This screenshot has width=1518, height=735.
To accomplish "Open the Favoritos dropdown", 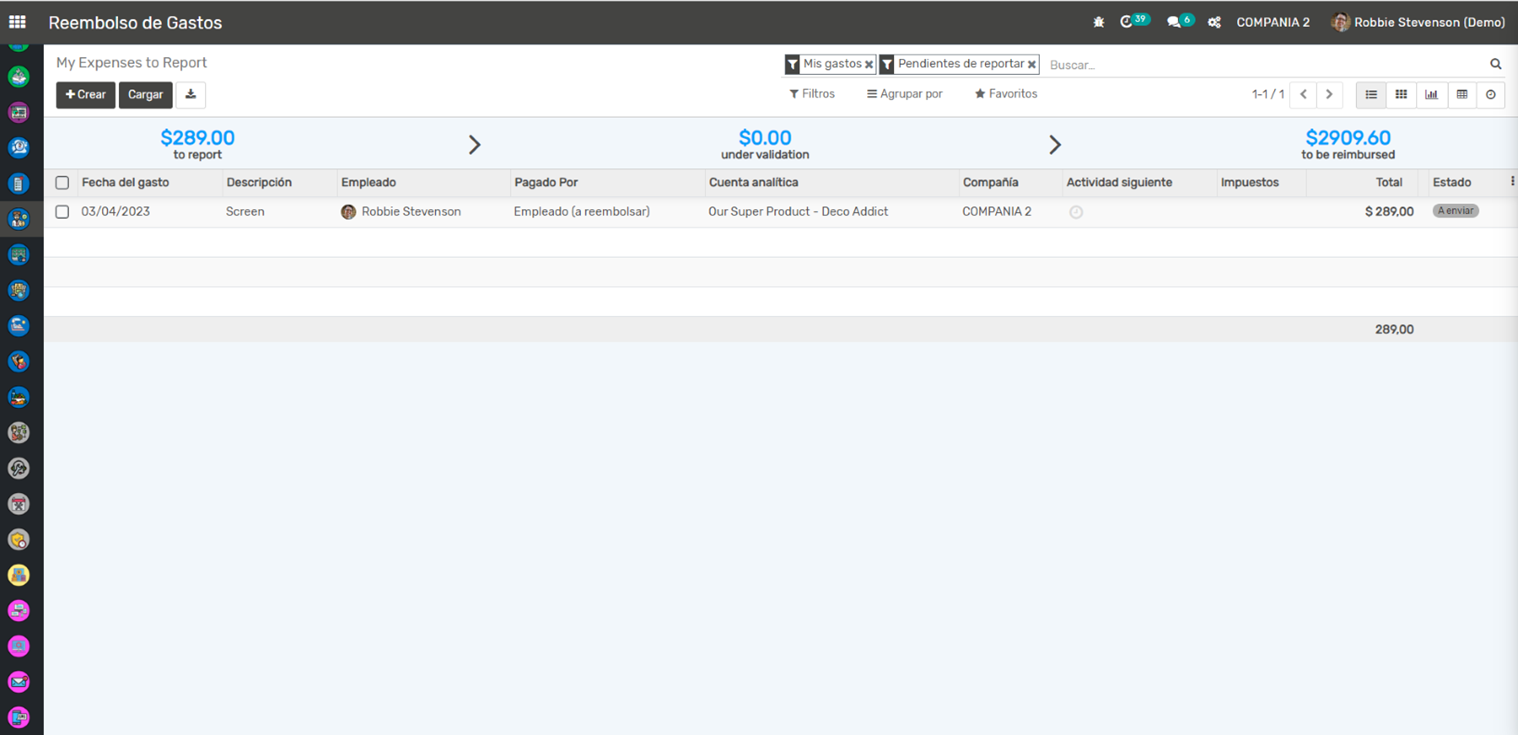I will (x=1006, y=94).
